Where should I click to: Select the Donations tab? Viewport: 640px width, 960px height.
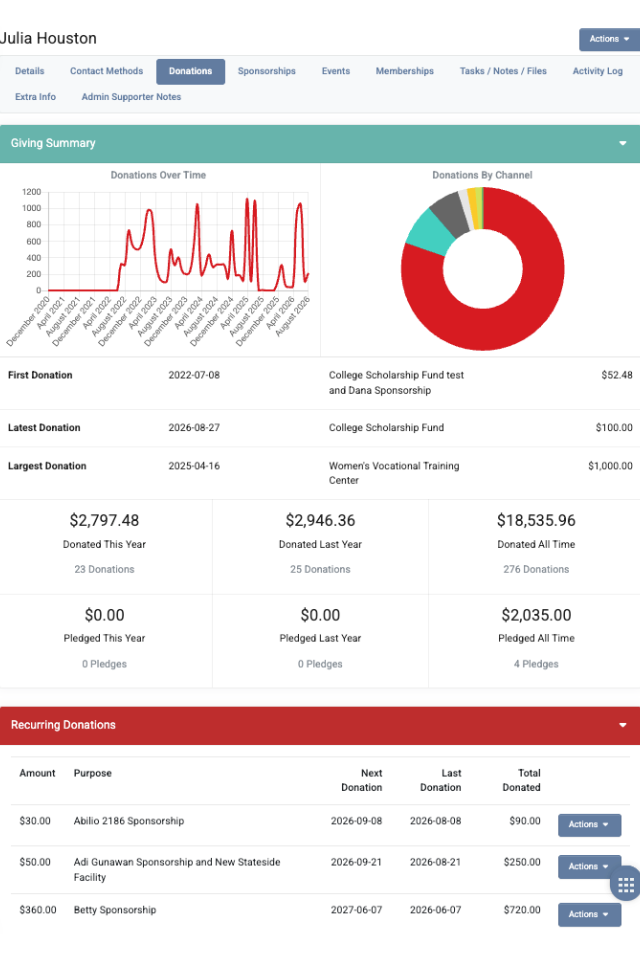tap(190, 72)
